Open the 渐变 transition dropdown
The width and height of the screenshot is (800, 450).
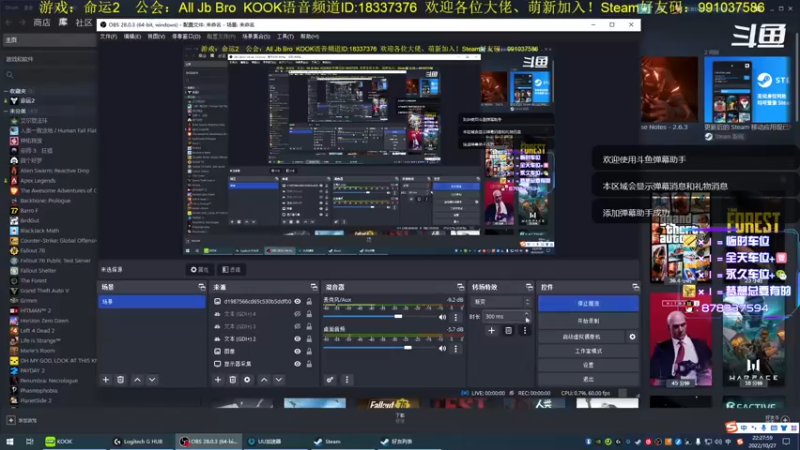[501, 302]
